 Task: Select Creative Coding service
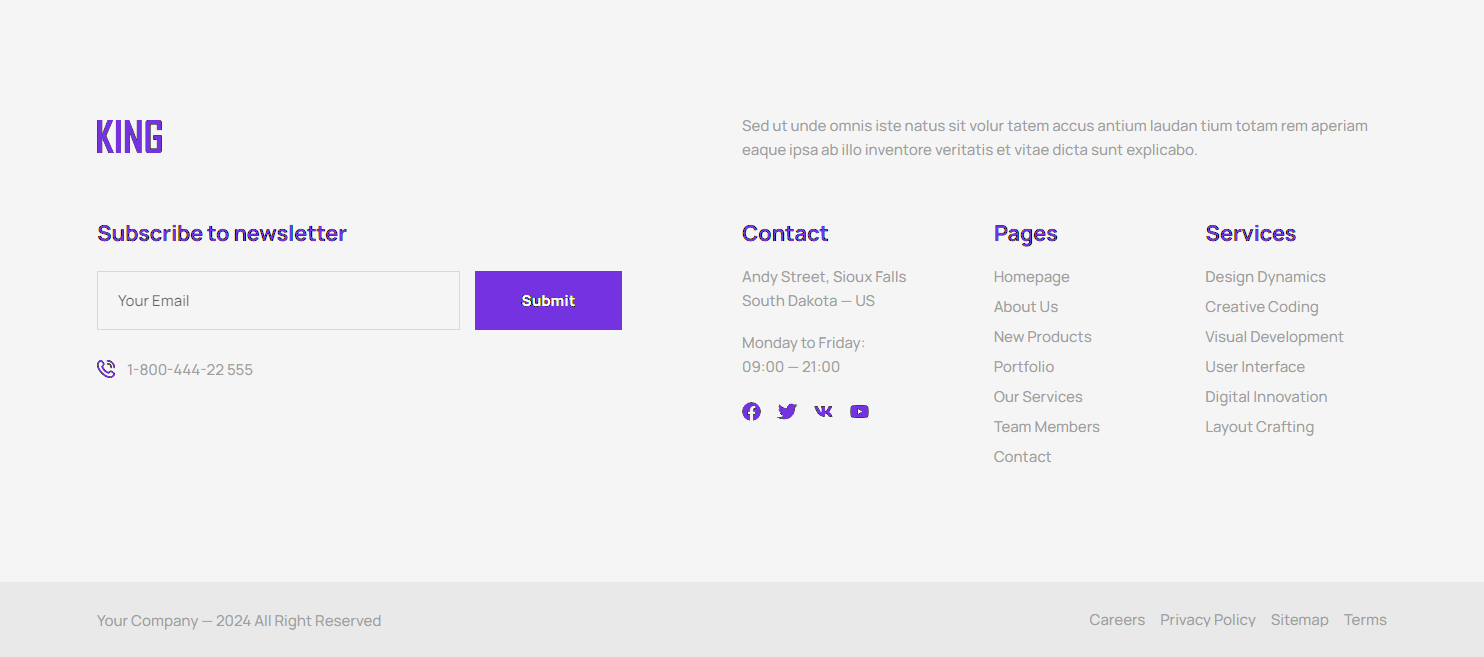click(x=1261, y=306)
